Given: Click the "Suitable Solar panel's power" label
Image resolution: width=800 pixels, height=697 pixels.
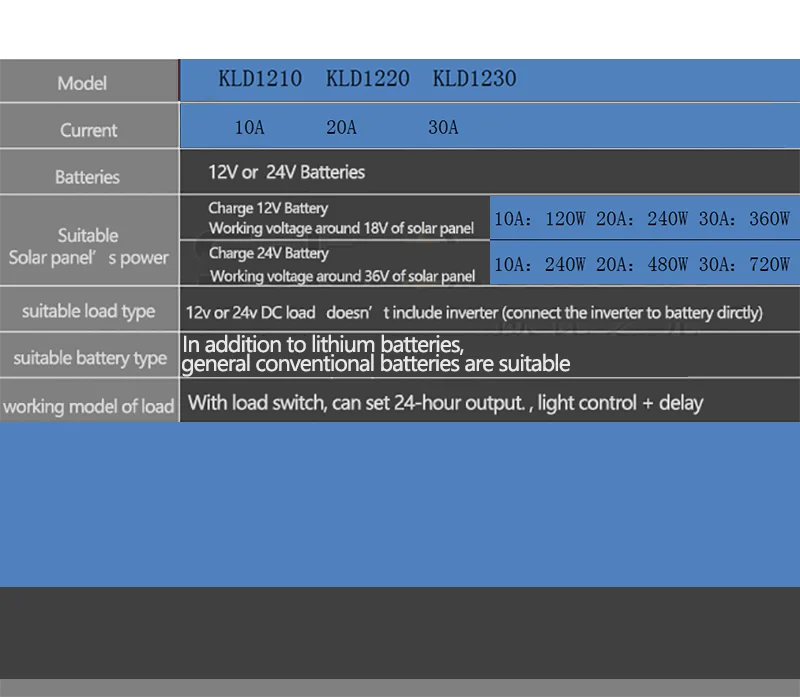Looking at the screenshot, I should click(x=88, y=246).
